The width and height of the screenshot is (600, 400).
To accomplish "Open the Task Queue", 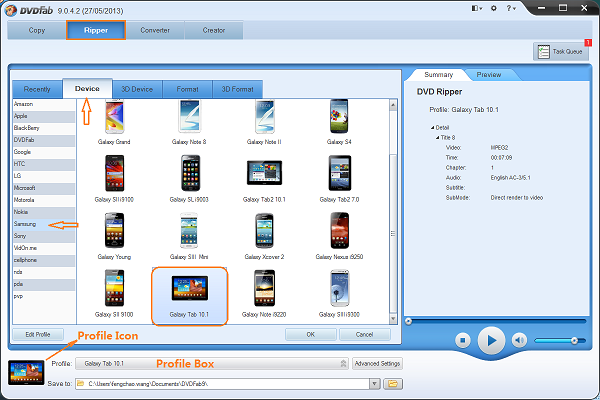I will point(561,51).
